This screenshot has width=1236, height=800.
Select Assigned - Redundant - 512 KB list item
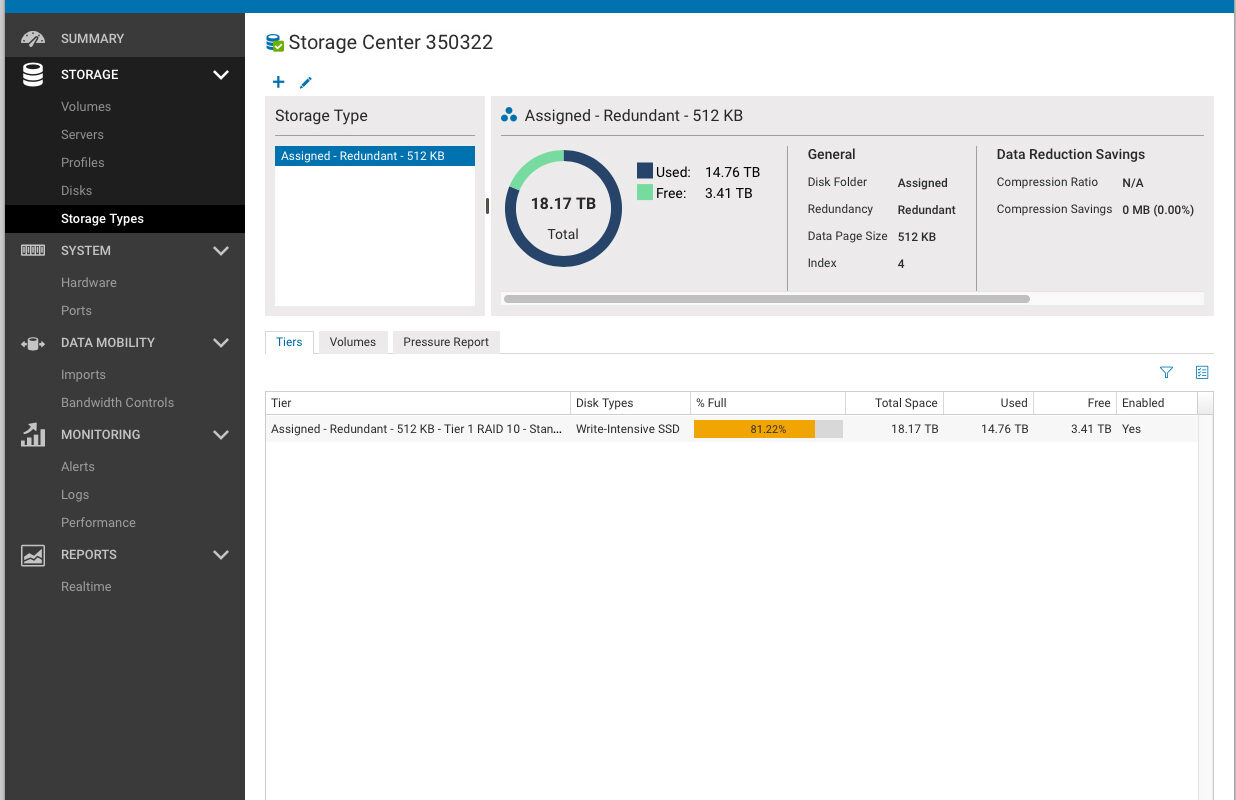pos(375,156)
